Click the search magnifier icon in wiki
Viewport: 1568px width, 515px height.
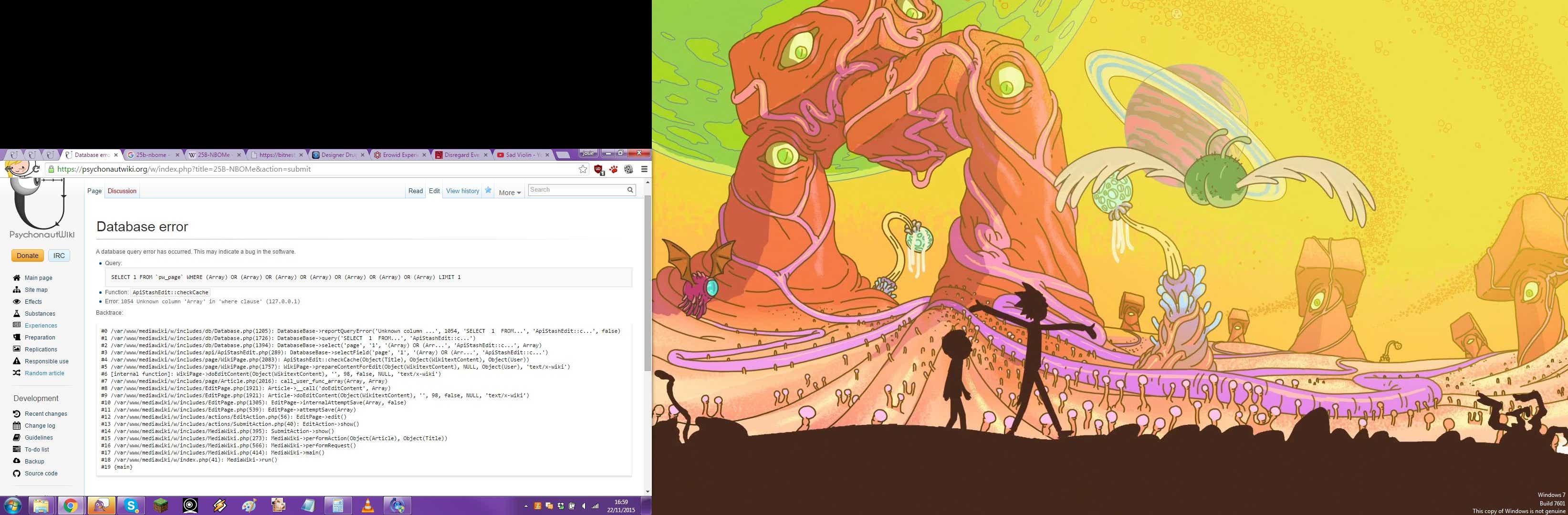point(630,190)
